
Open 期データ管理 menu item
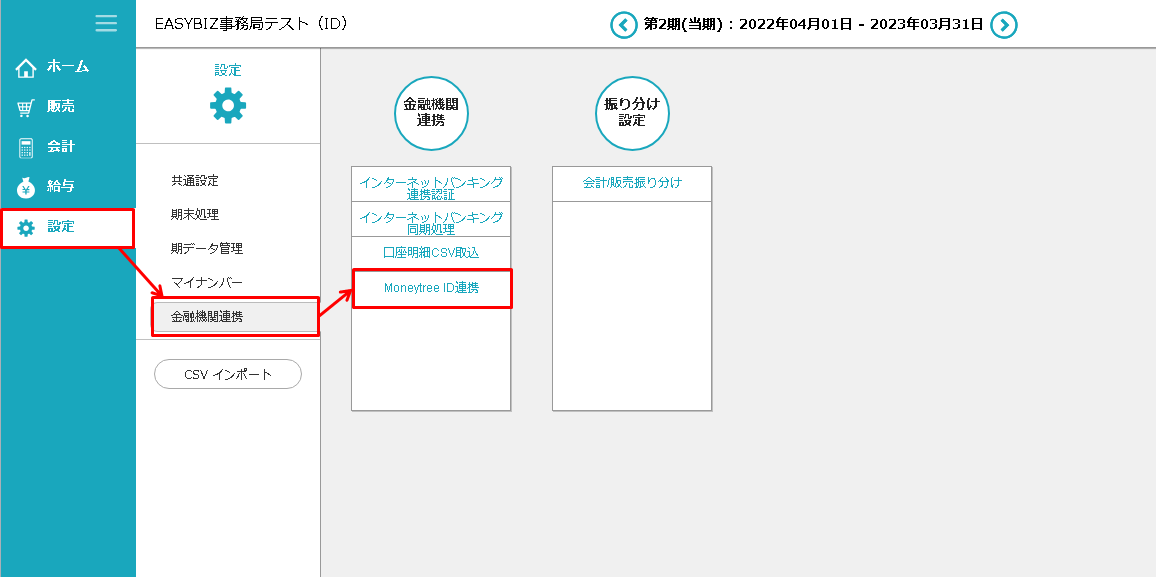[207, 249]
